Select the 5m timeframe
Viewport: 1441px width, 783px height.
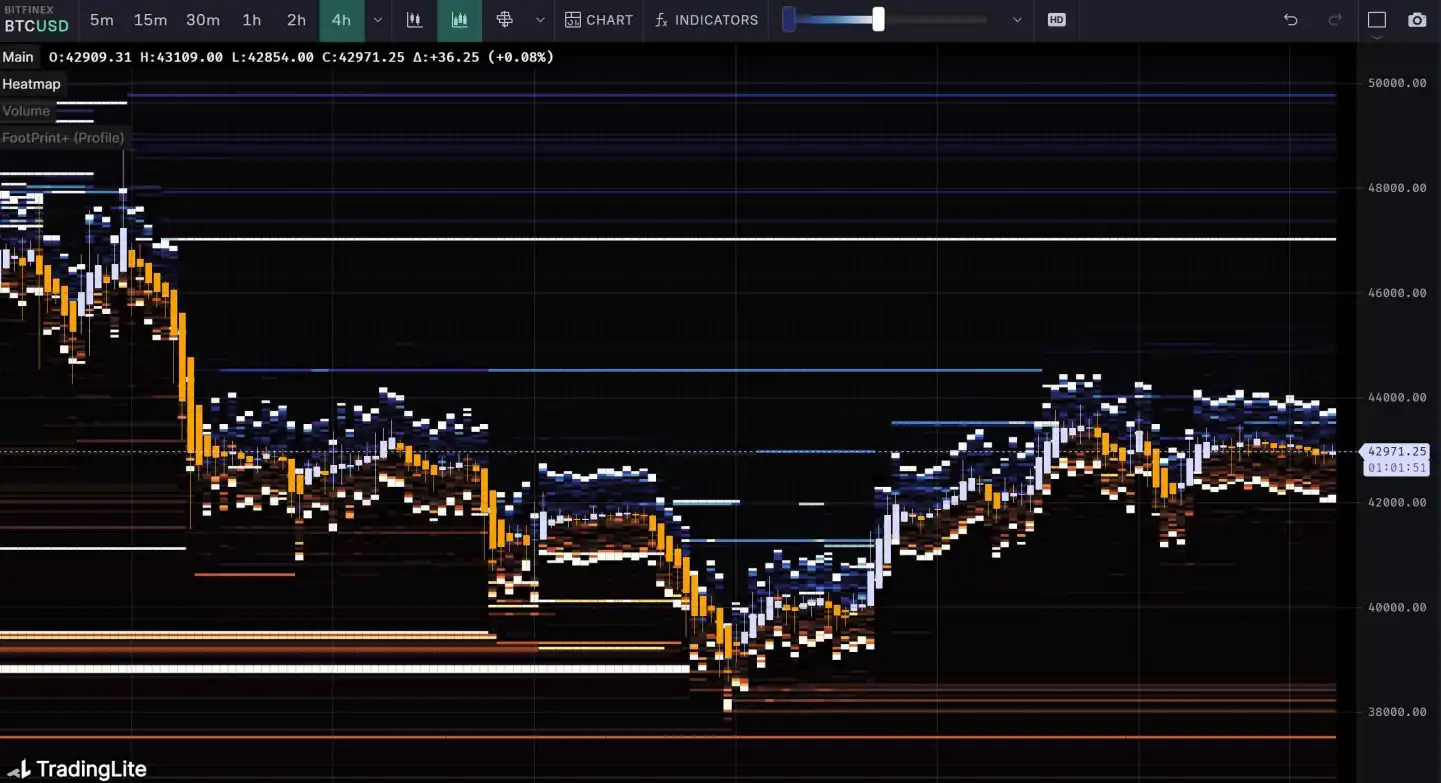[x=101, y=20]
